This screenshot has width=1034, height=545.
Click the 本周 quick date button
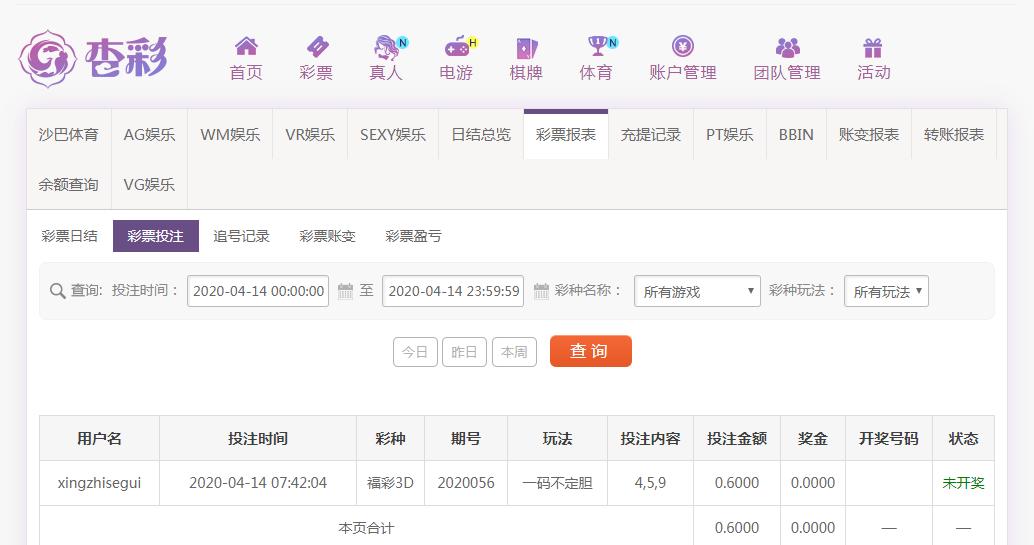pos(514,352)
